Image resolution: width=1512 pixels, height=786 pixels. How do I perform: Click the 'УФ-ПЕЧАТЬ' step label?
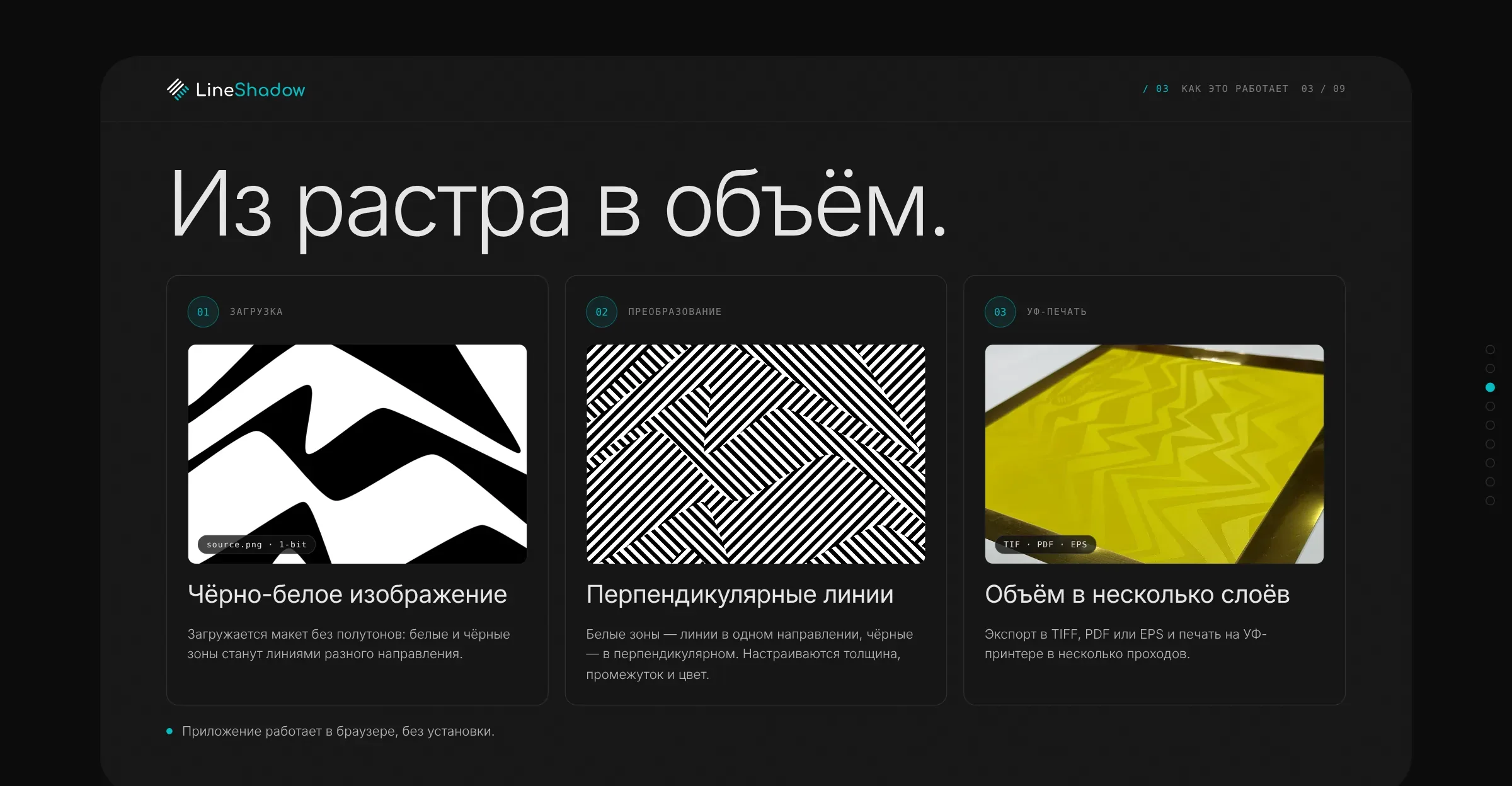click(1057, 312)
